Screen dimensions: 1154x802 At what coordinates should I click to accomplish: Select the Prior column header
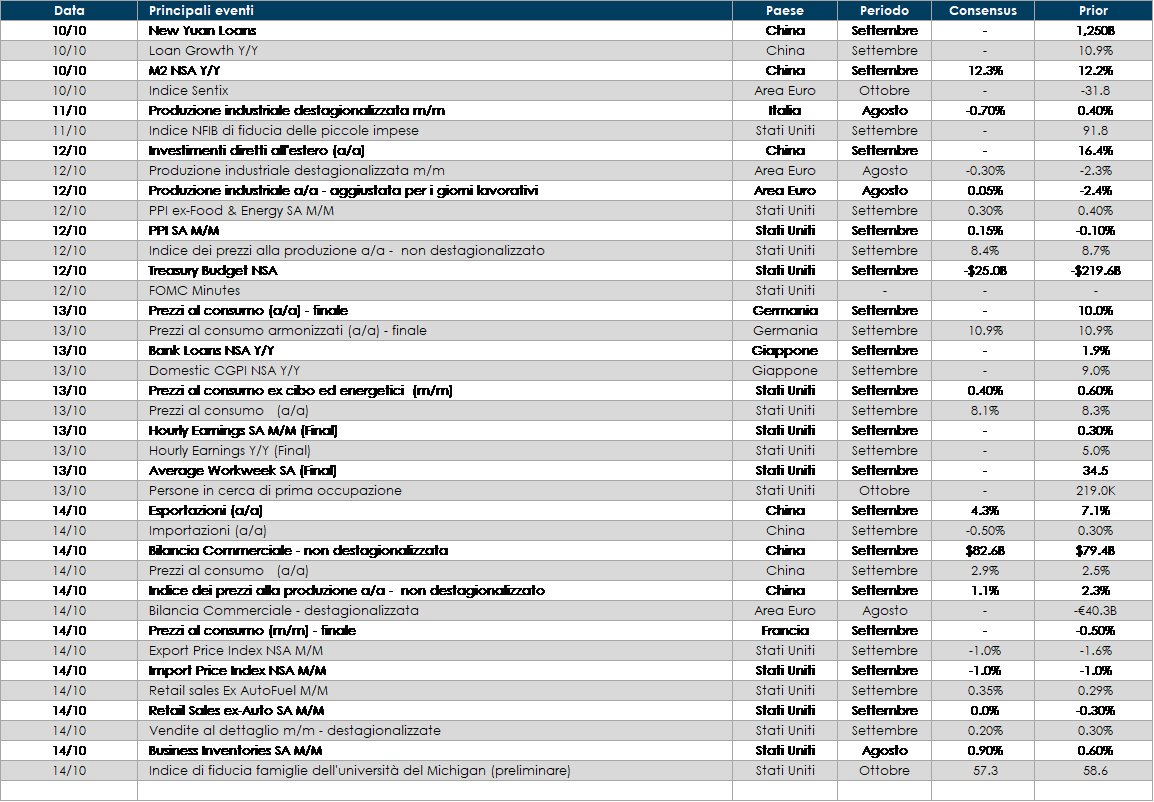(1093, 11)
